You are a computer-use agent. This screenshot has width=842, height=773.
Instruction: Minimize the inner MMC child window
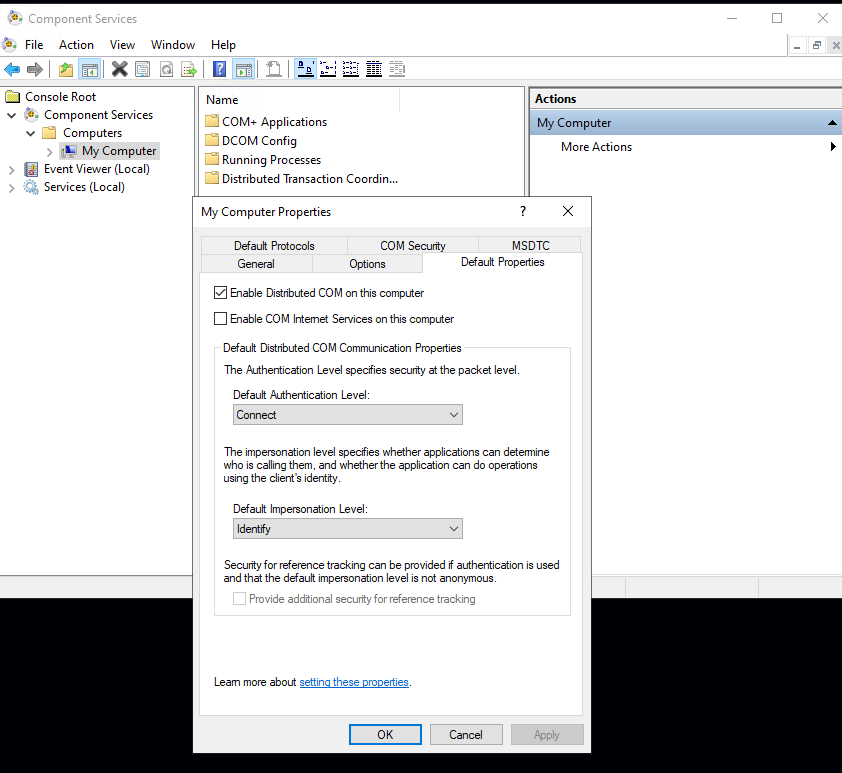[x=797, y=46]
